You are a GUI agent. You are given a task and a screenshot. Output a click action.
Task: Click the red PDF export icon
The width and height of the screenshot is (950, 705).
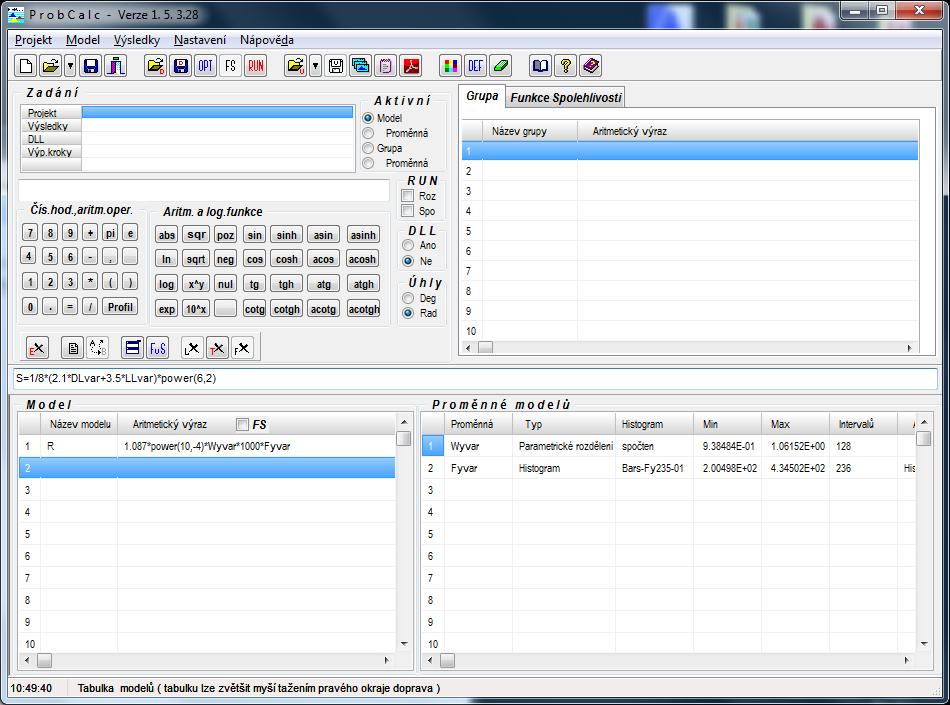[x=411, y=65]
